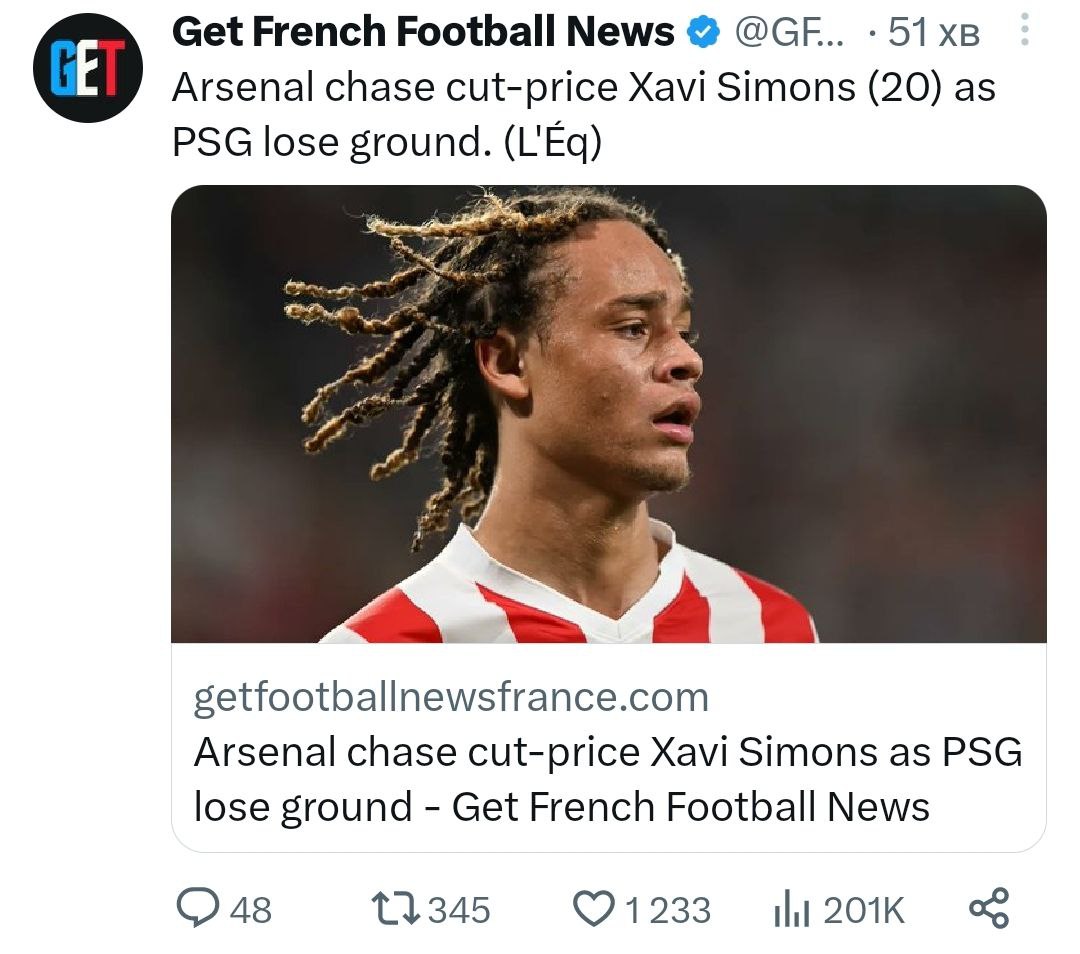The width and height of the screenshot is (1080, 954).
Task: Click the 48 replies count
Action: pos(250,910)
